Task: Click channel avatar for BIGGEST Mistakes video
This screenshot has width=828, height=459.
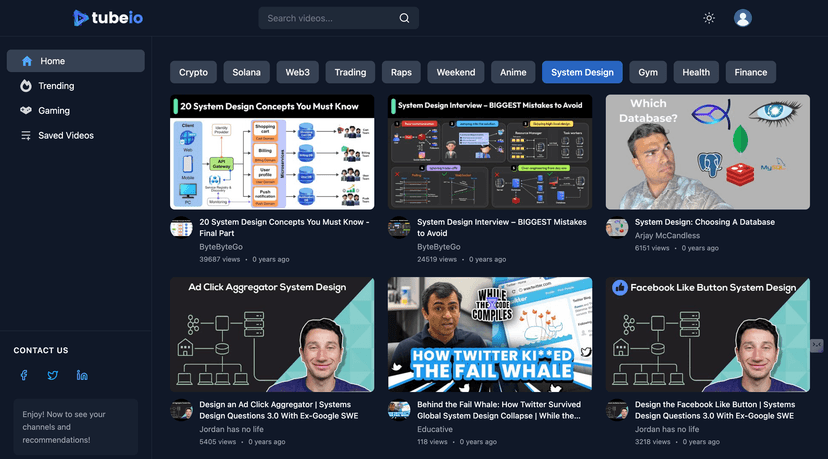Action: pos(399,228)
